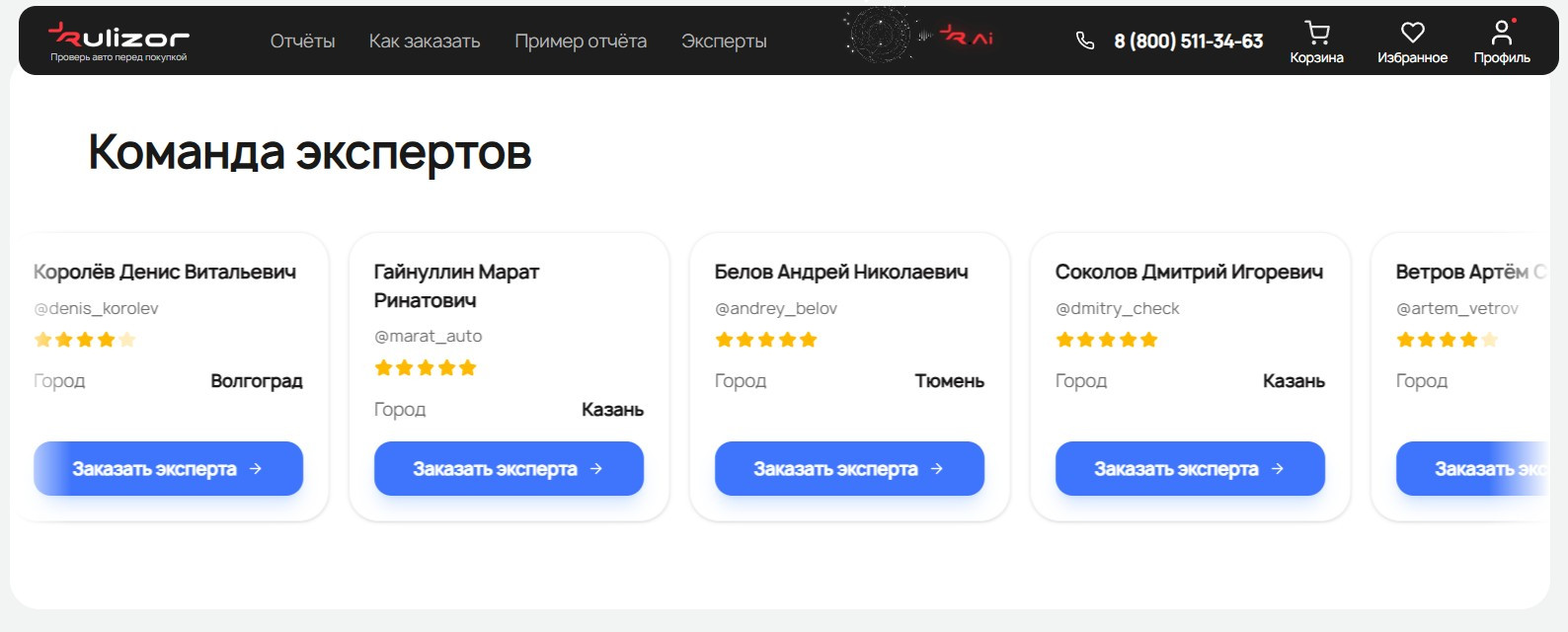Open the Rulizor AI assistant icon
This screenshot has width=1568, height=632.
pyautogui.click(x=920, y=36)
